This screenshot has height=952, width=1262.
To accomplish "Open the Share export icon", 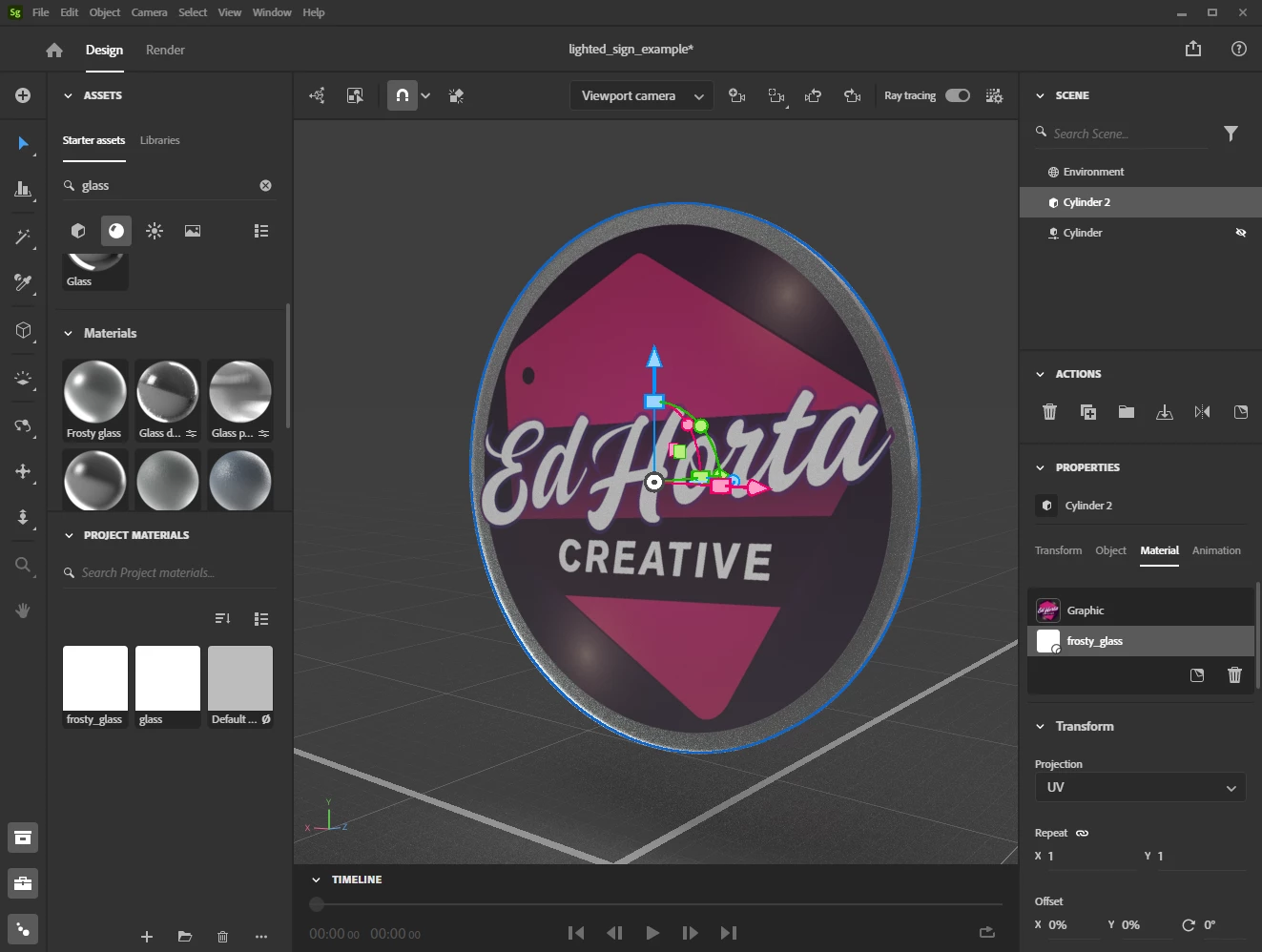I will tap(1193, 49).
